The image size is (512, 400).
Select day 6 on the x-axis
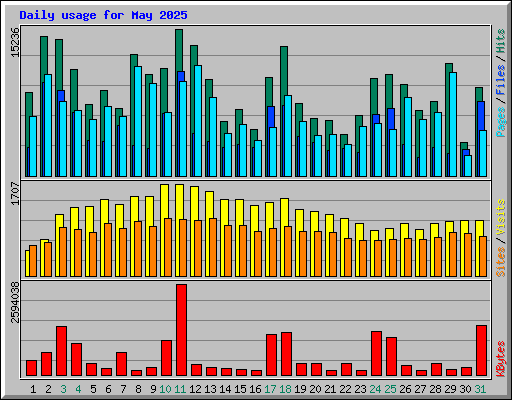[x=108, y=389]
